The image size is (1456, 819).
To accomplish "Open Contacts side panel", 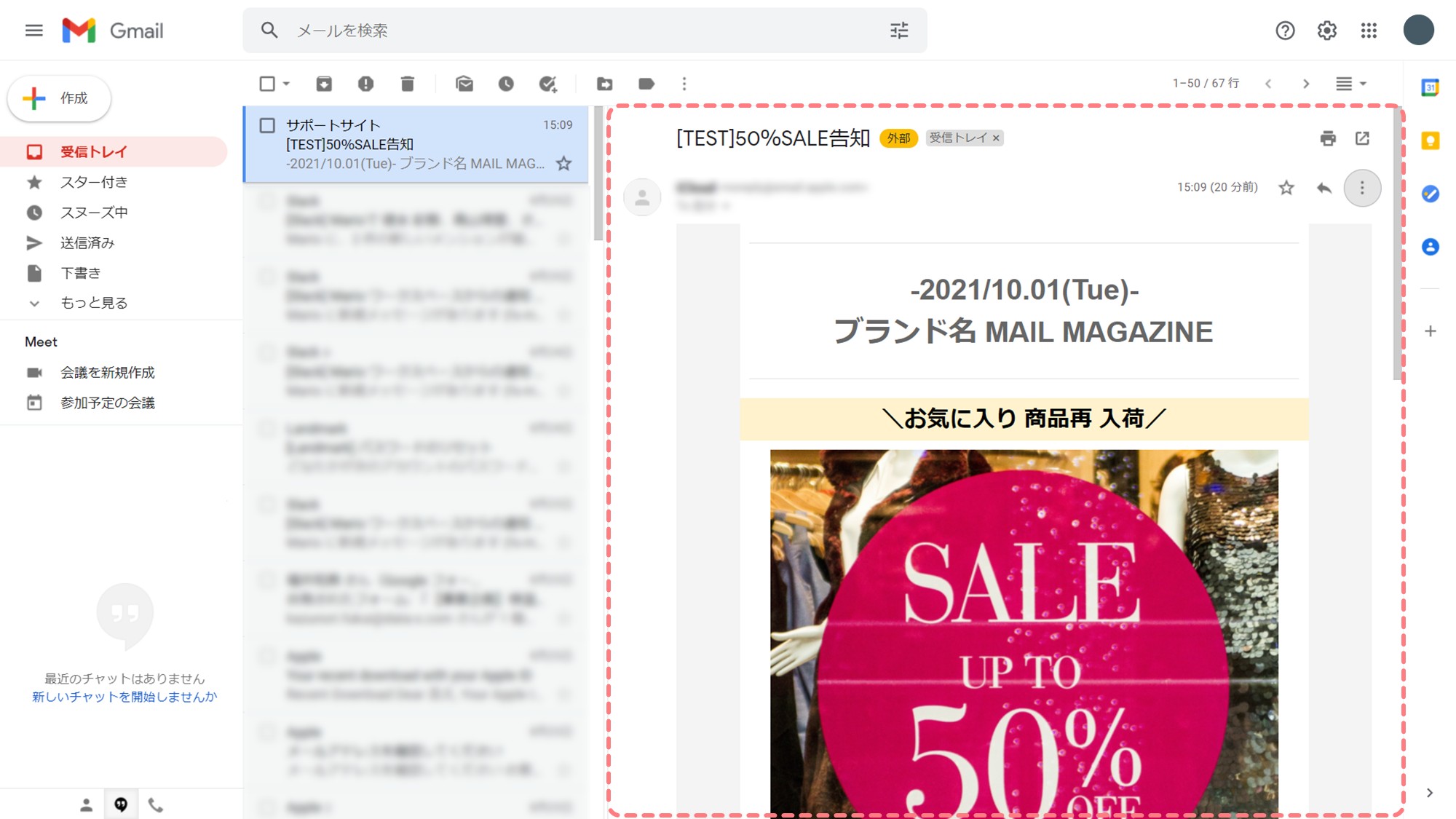I will pyautogui.click(x=1431, y=247).
